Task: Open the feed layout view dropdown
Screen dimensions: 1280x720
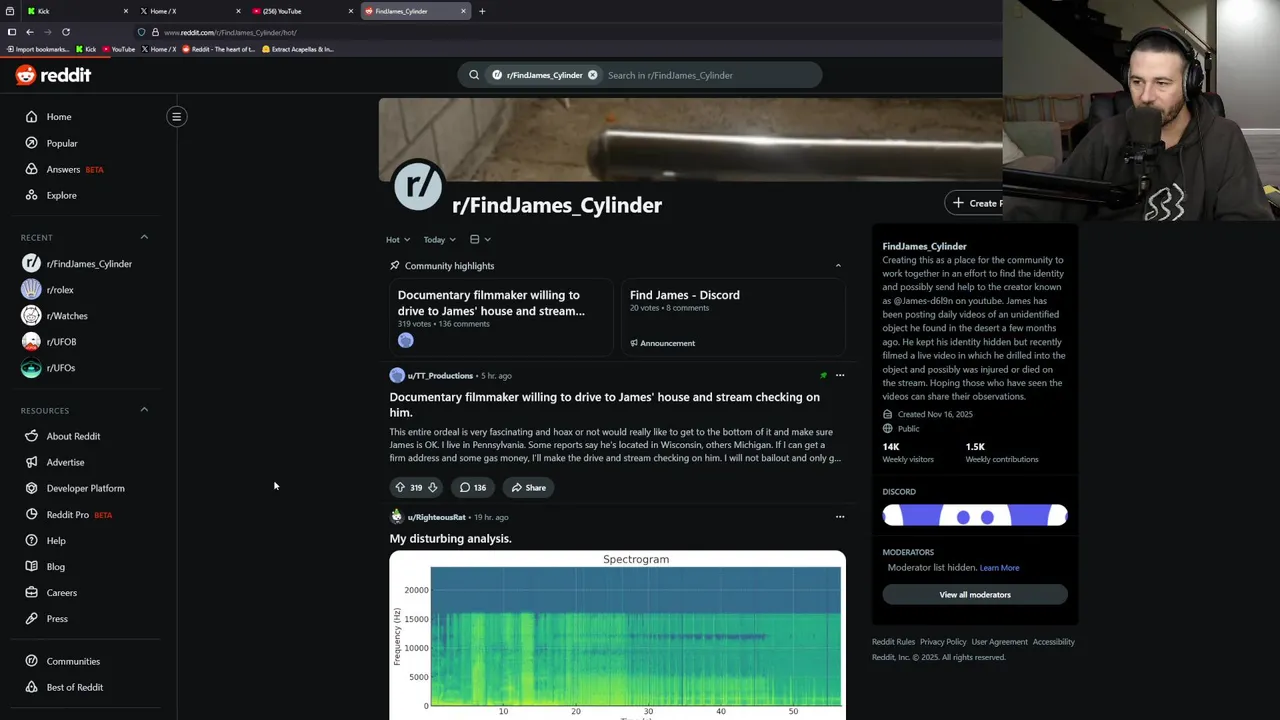Action: point(480,240)
